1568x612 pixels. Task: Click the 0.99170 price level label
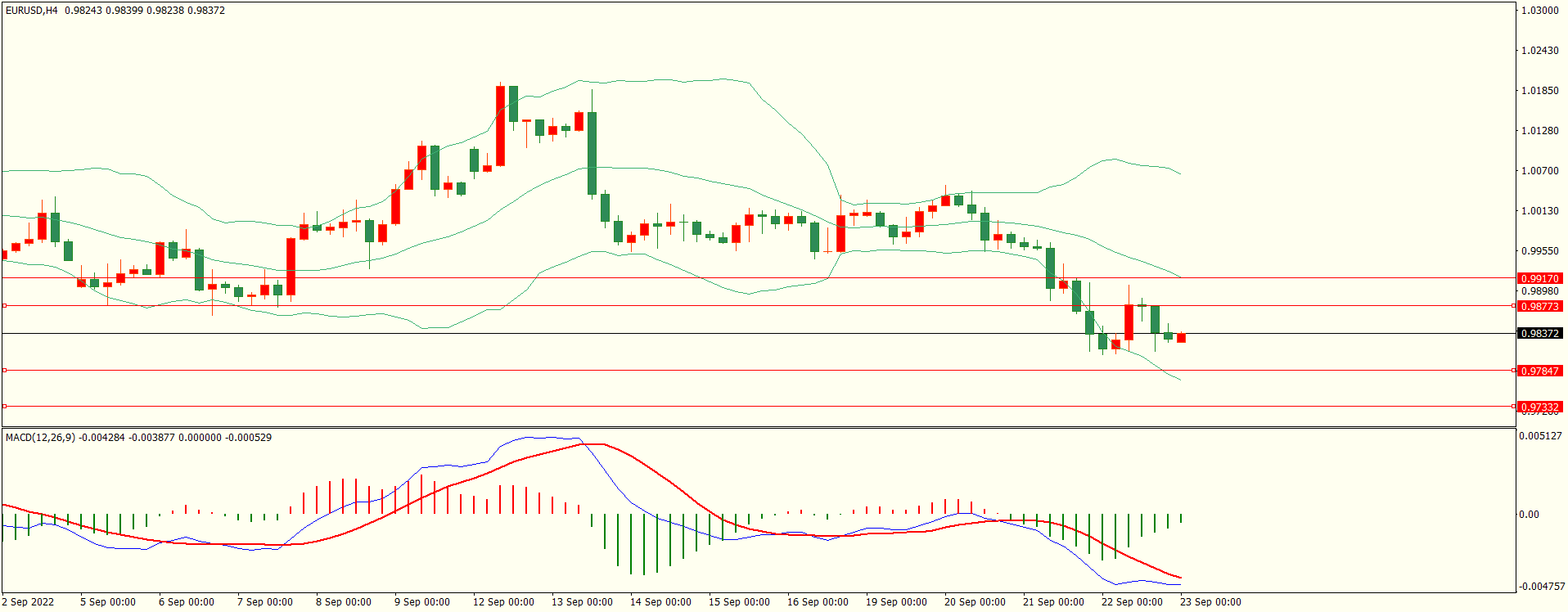[1539, 278]
